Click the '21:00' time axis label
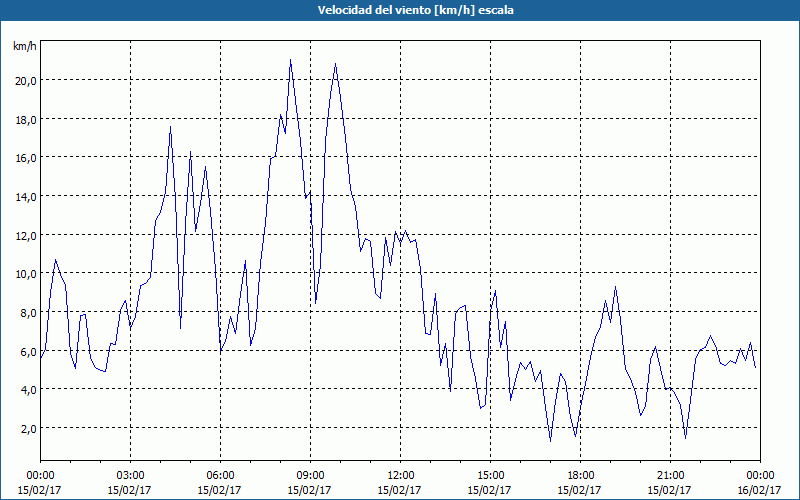The width and height of the screenshot is (800, 500). (670, 476)
